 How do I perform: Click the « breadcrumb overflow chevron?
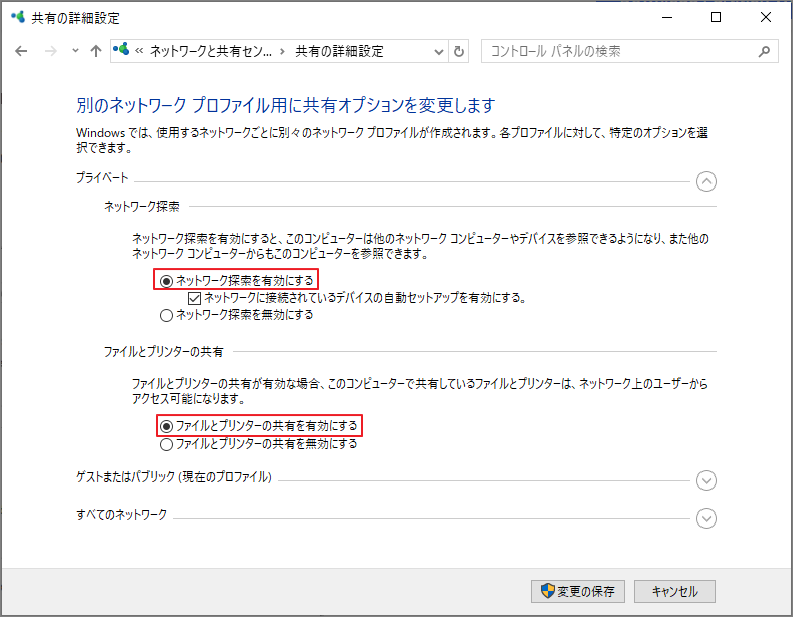click(139, 51)
